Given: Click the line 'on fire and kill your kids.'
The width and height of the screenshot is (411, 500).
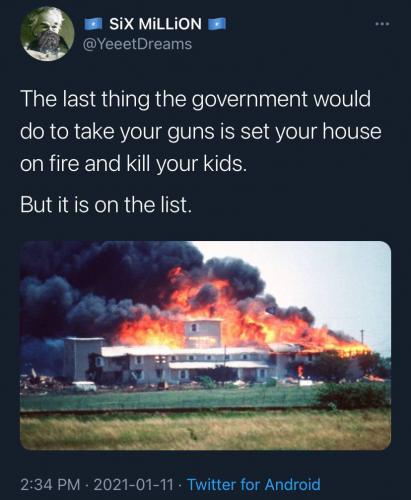Looking at the screenshot, I should pos(133,164).
